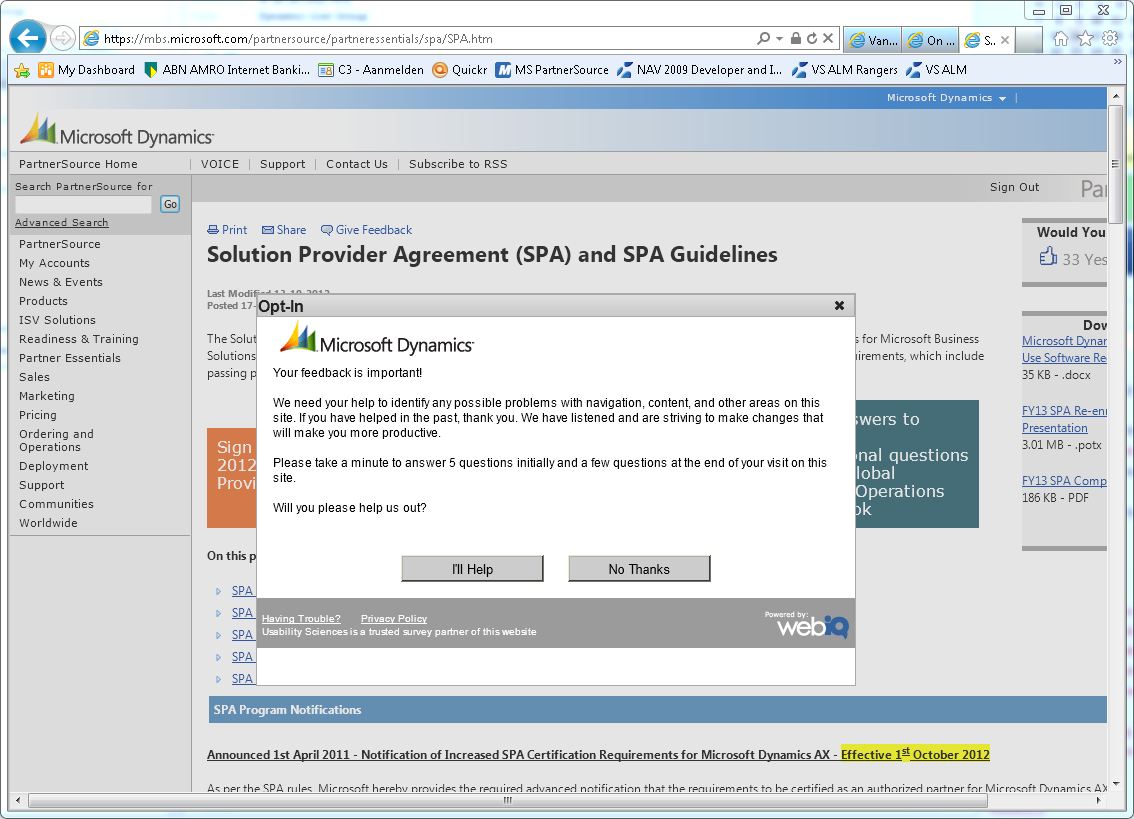View the security lock icon in address bar
1134x819 pixels.
coord(796,38)
